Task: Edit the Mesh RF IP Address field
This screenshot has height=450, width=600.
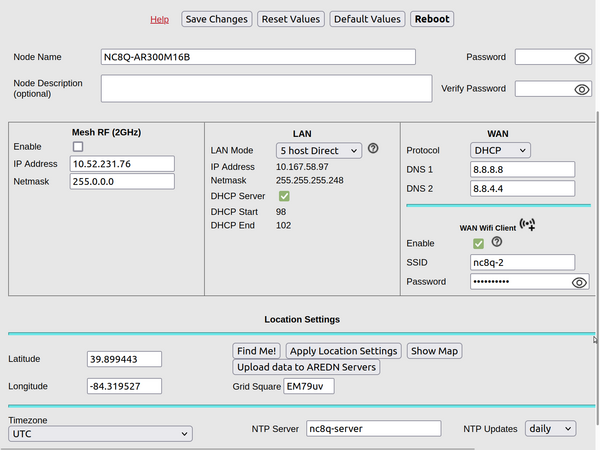Action: coord(122,164)
